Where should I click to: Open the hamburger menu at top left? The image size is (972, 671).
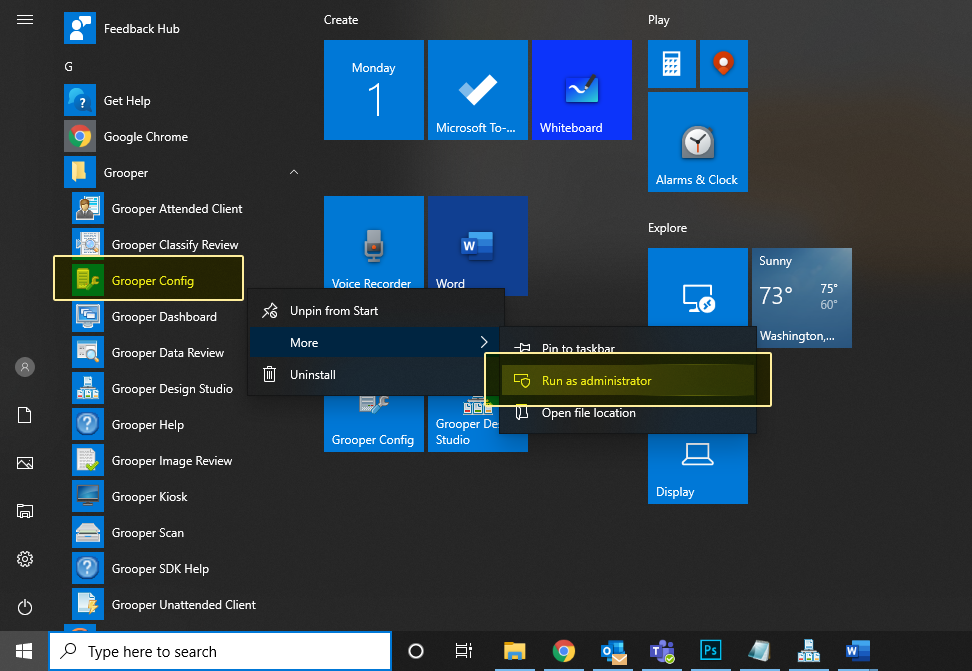(x=25, y=20)
